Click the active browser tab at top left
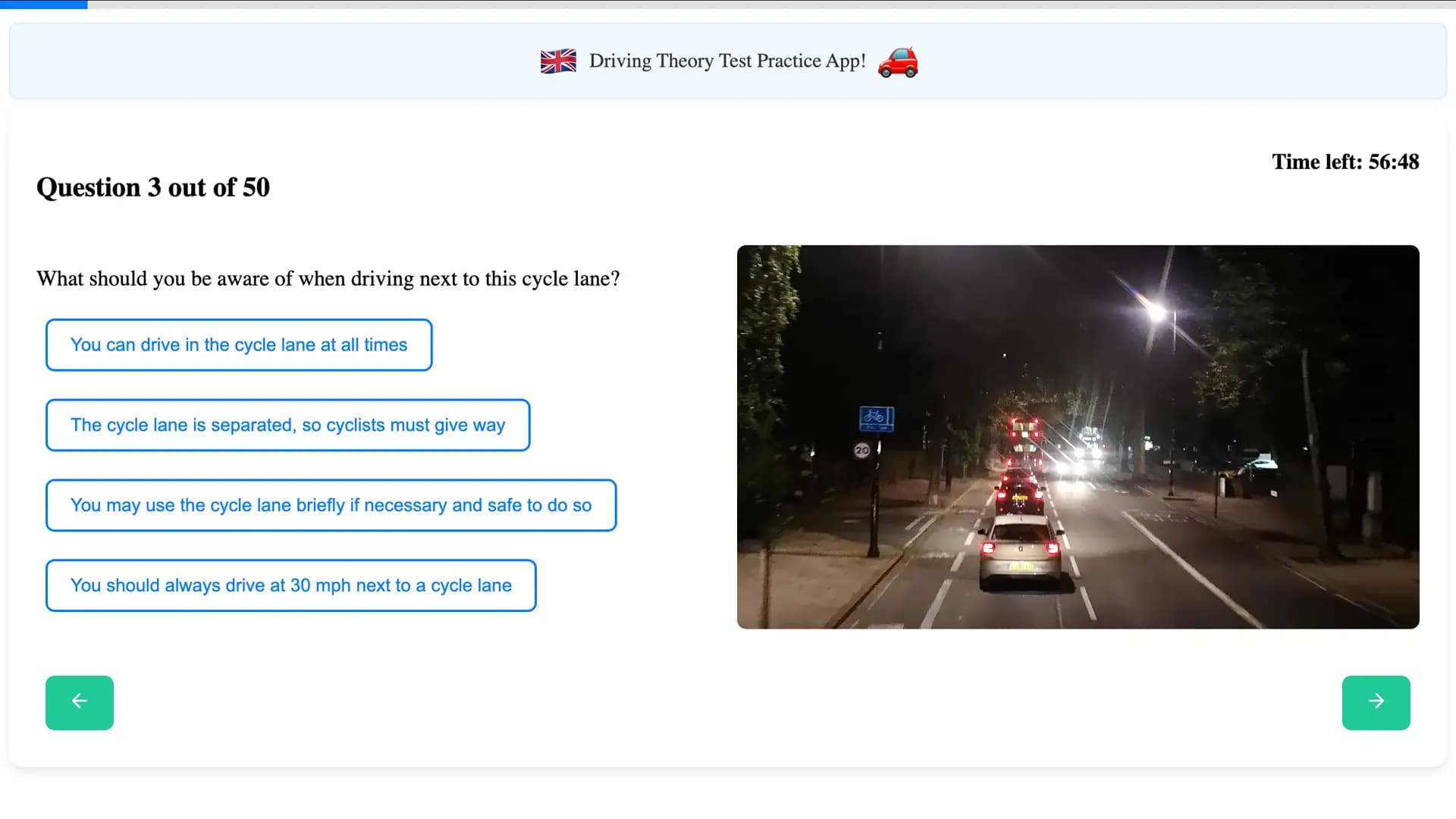The image size is (1456, 819). click(x=43, y=5)
